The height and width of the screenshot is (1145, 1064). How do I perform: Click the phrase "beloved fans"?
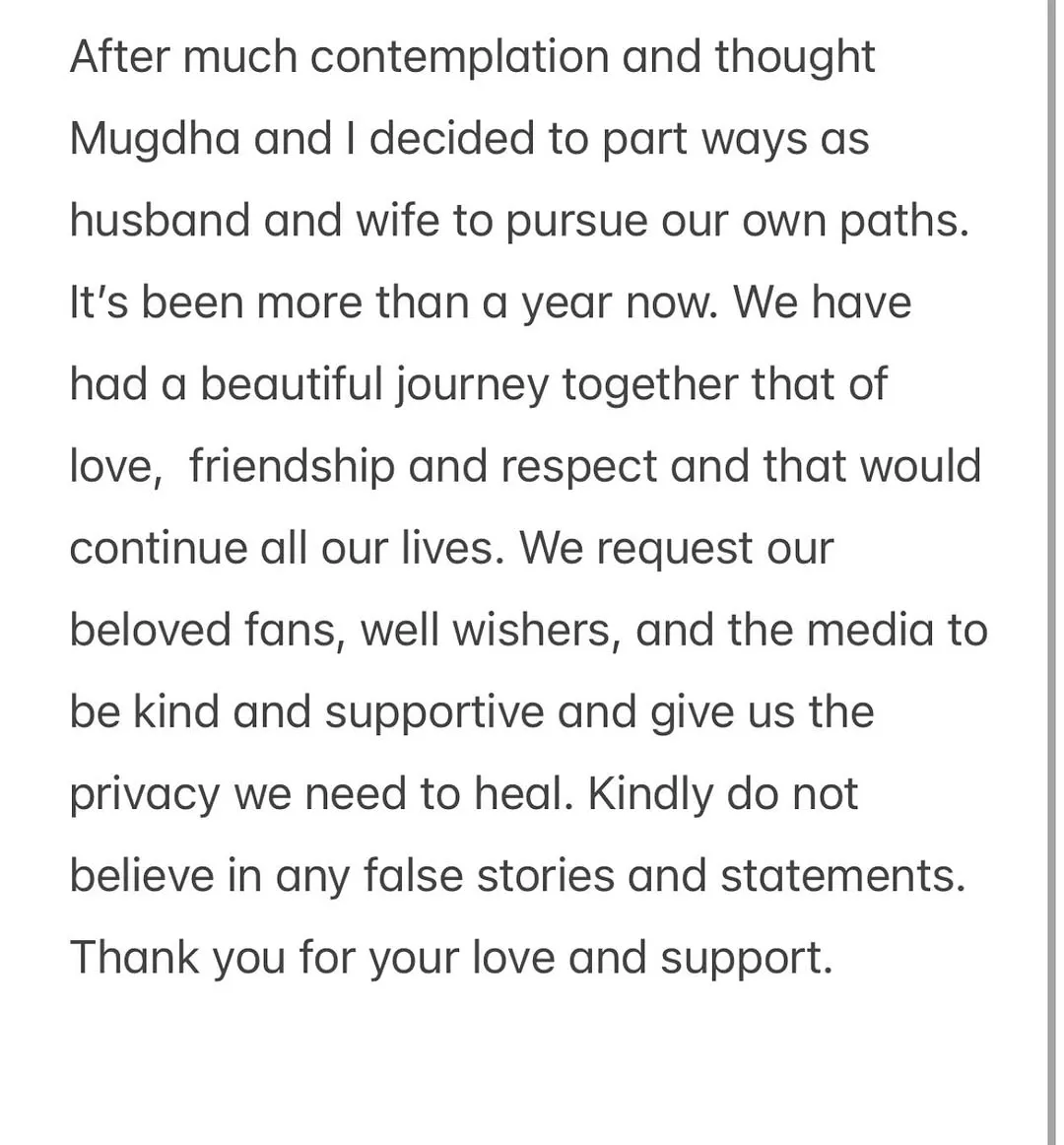click(x=207, y=630)
